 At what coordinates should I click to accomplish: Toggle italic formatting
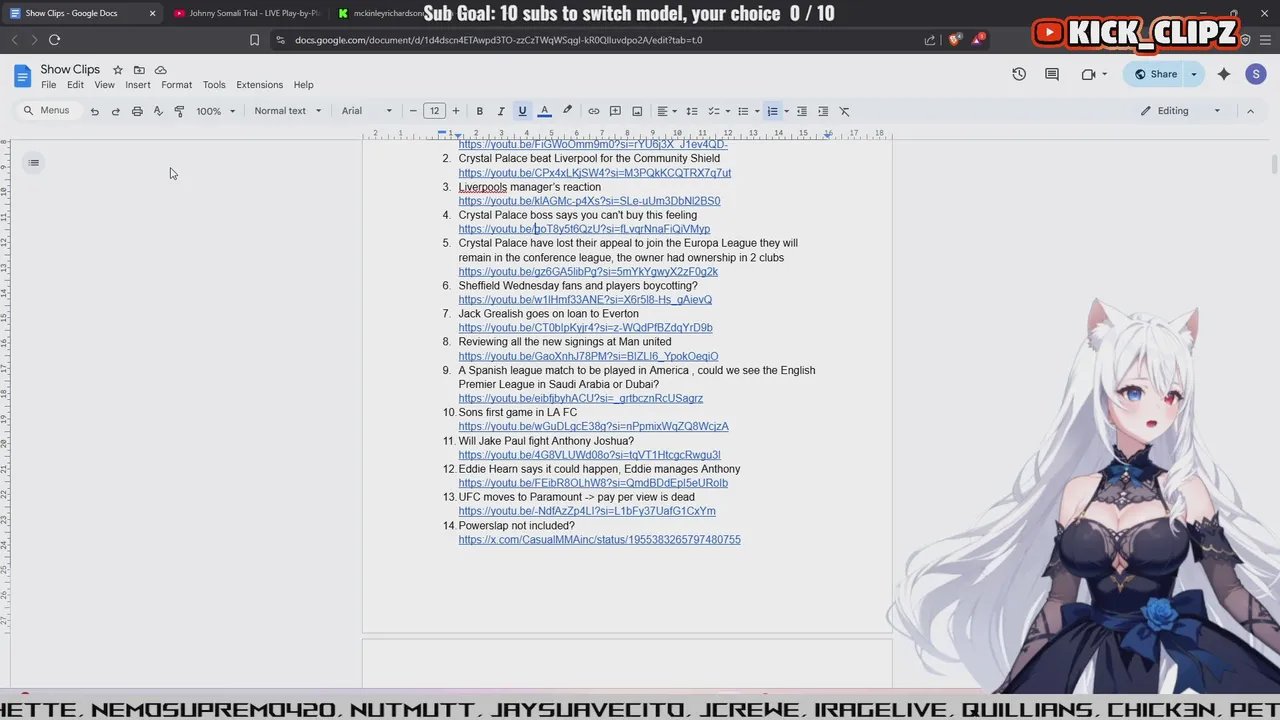501,111
